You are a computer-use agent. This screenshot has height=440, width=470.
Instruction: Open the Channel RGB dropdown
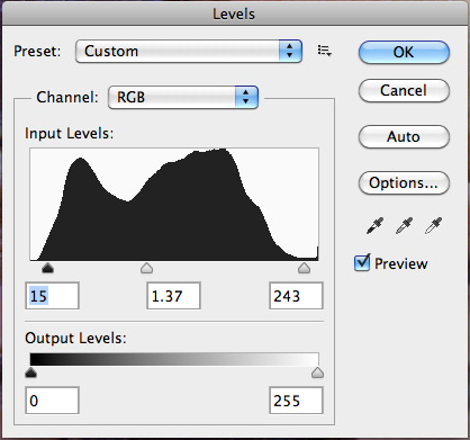183,97
